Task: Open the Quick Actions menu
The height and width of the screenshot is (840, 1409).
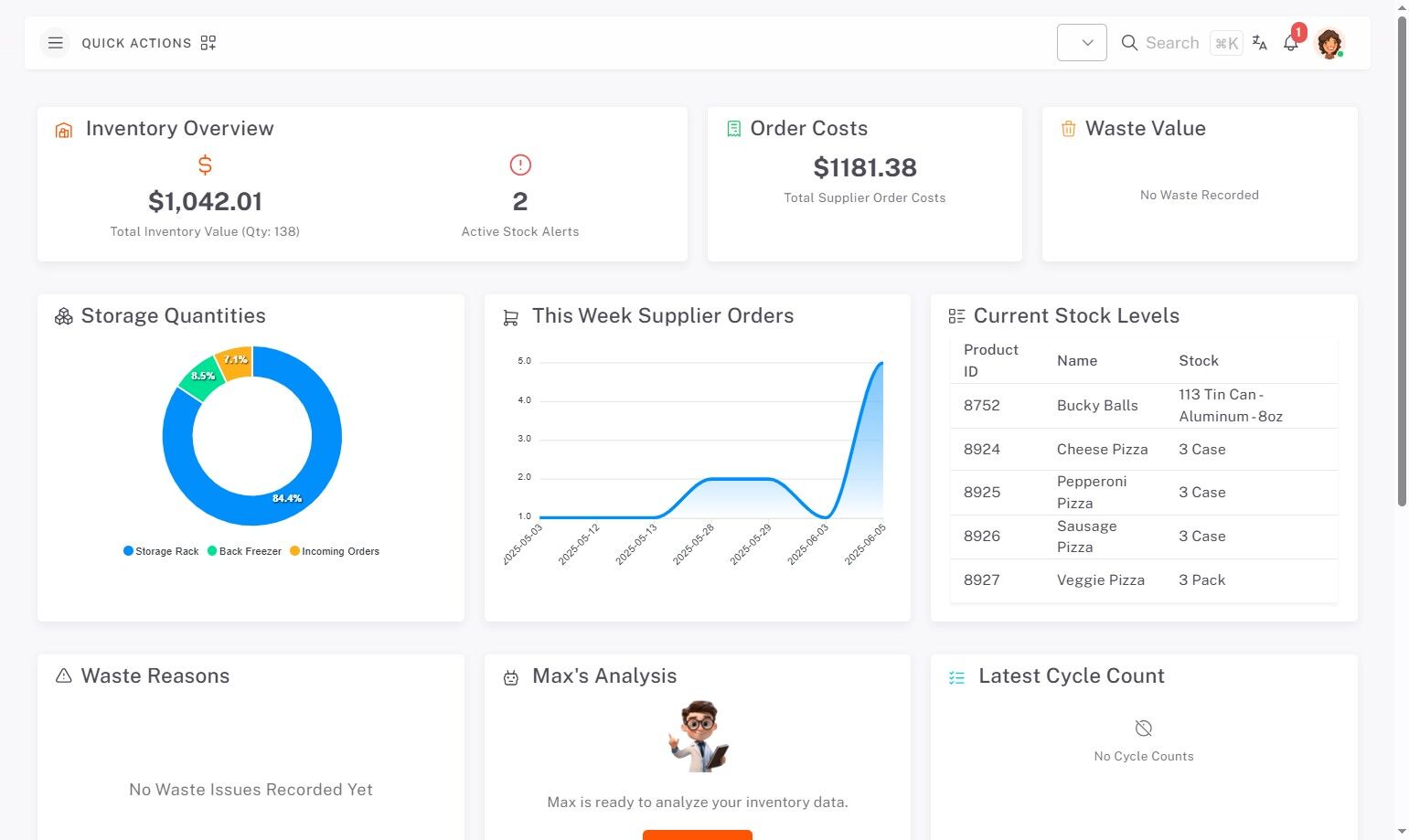Action: click(x=136, y=43)
